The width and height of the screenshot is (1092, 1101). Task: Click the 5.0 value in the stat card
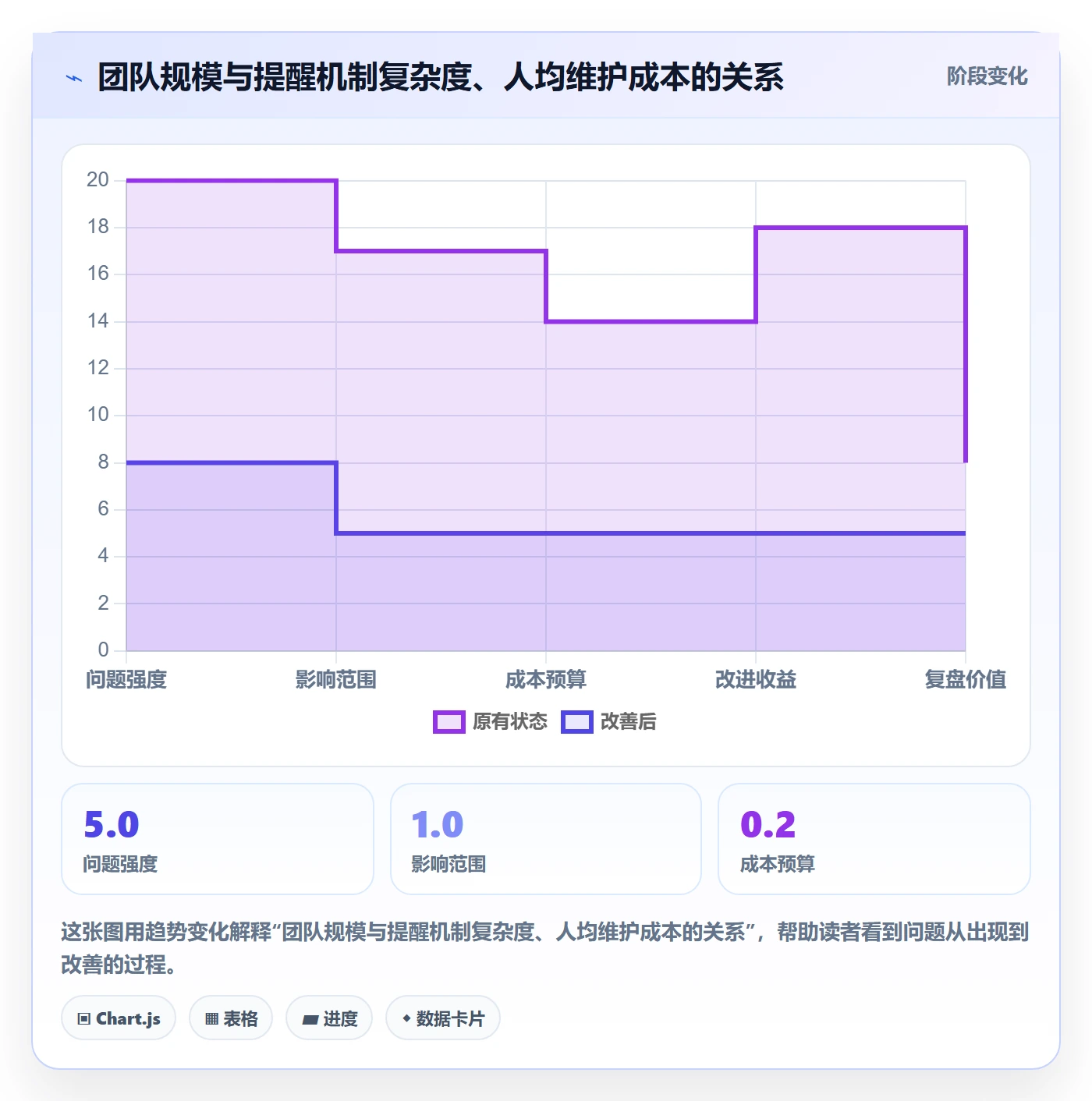click(x=112, y=825)
